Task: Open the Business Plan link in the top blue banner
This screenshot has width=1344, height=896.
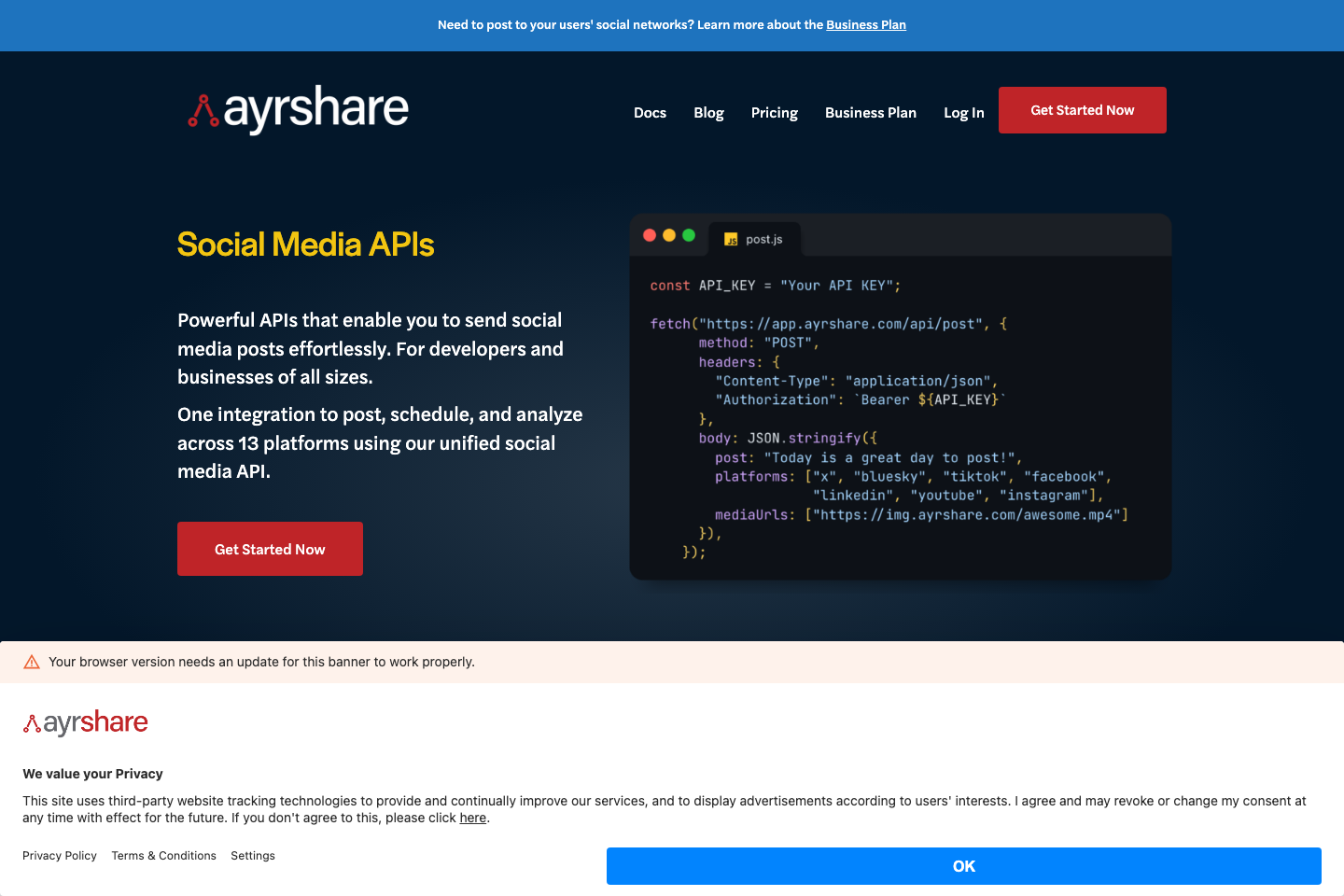Action: click(x=866, y=24)
